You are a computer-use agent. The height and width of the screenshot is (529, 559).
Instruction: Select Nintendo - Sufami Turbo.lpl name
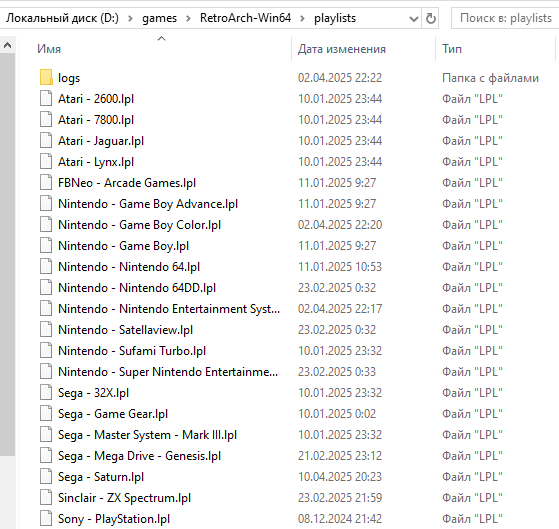(132, 351)
